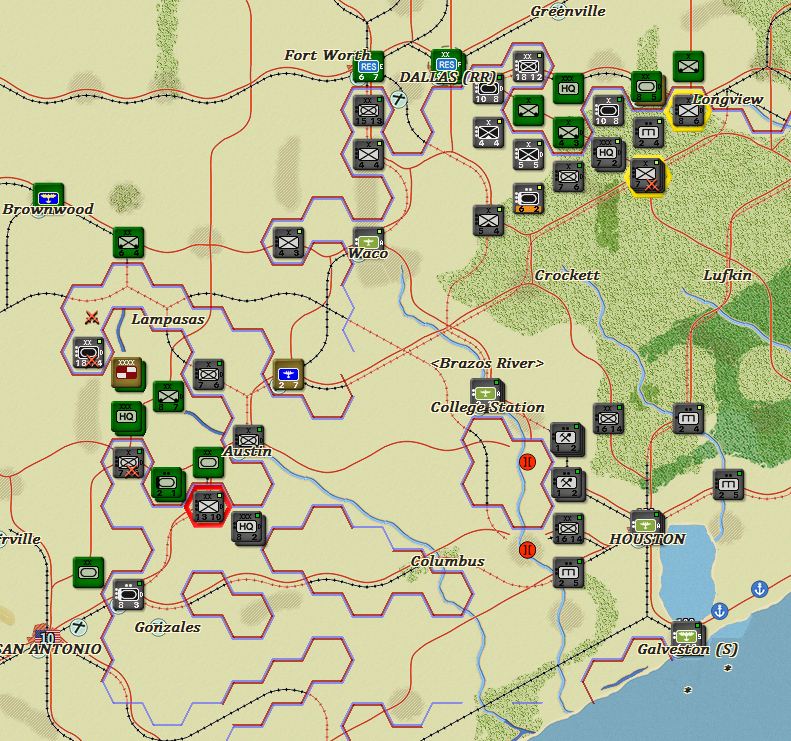This screenshot has height=741, width=791.
Task: Select the yellow-highlighted 8-6 unit at Longview
Action: pyautogui.click(x=688, y=111)
